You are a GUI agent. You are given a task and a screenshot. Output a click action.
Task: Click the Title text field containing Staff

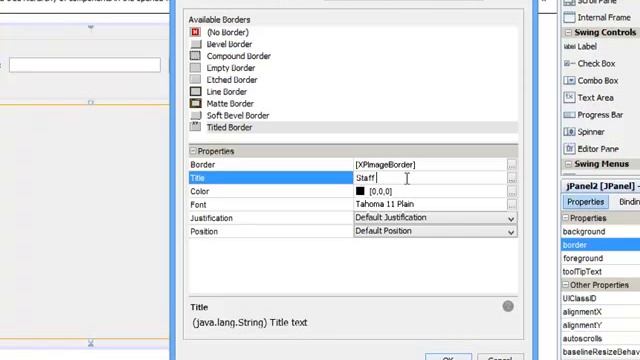pyautogui.click(x=430, y=178)
